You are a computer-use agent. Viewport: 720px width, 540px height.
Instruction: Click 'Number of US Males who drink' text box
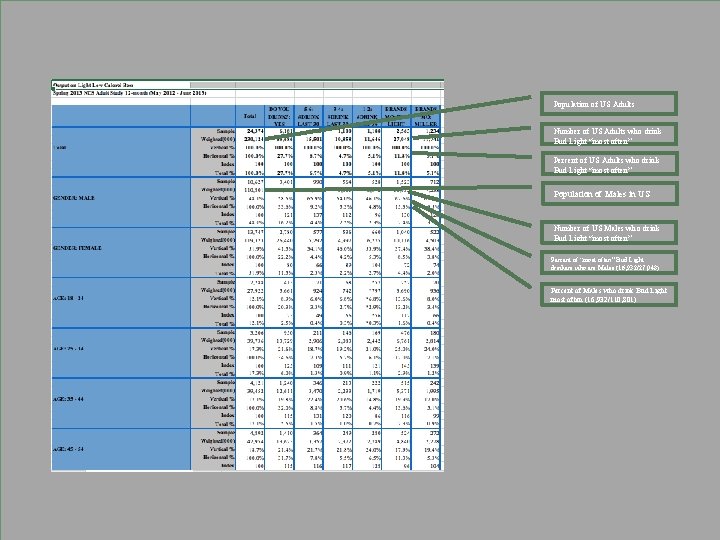[x=608, y=232]
